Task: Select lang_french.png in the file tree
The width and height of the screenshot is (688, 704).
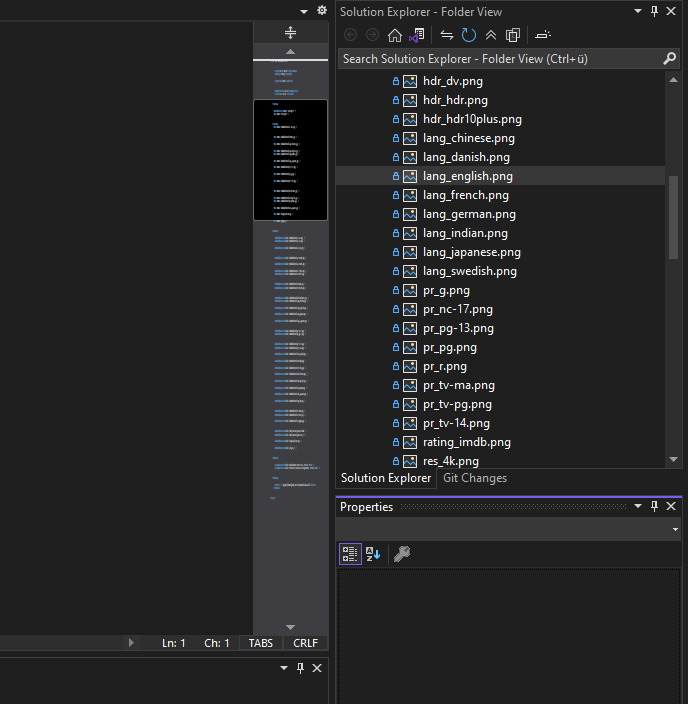Action: [465, 195]
